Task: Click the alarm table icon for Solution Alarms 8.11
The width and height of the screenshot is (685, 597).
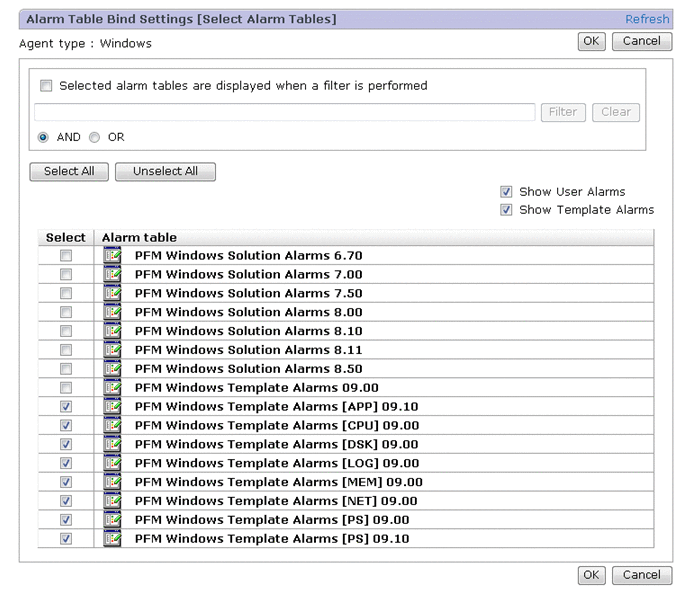Action: (112, 349)
